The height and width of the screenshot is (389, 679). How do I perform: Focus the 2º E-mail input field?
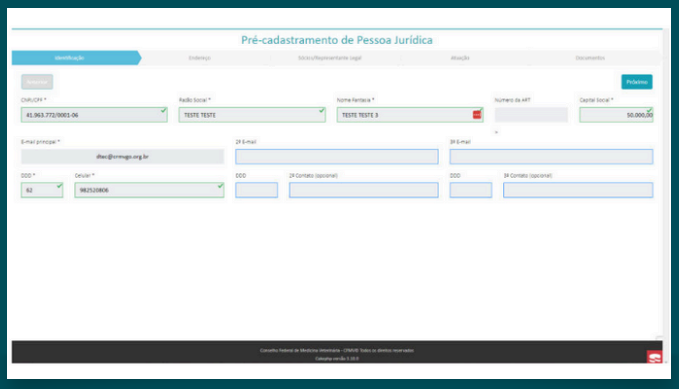(337, 156)
